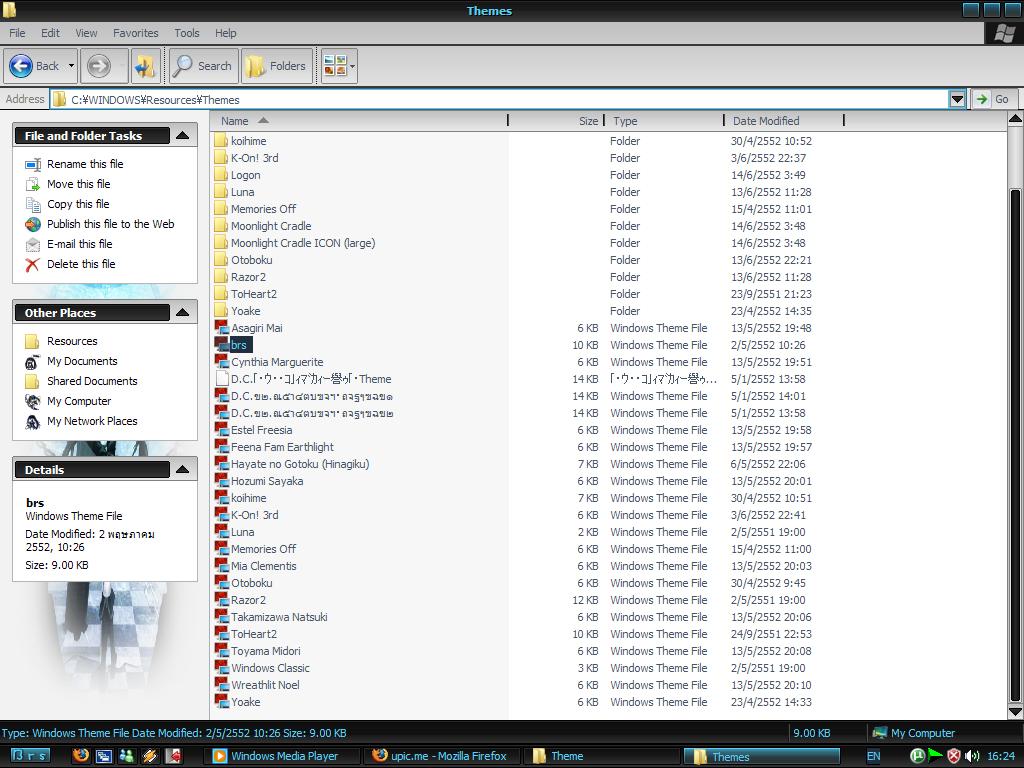1024x768 pixels.
Task: Click the Go button
Action: click(993, 99)
